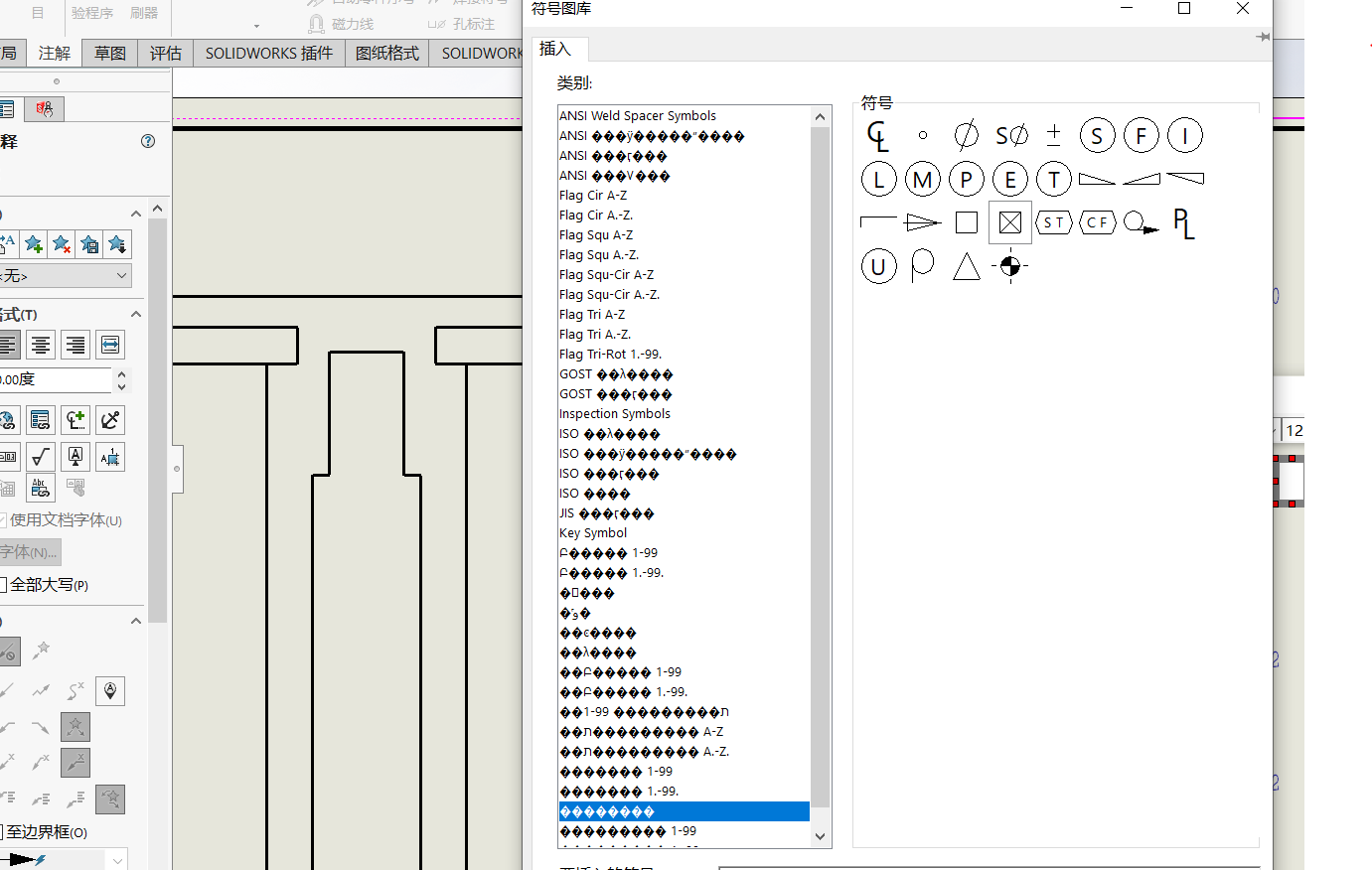The width and height of the screenshot is (1372, 870).
Task: Insert the circled T symbol
Action: point(1054,179)
